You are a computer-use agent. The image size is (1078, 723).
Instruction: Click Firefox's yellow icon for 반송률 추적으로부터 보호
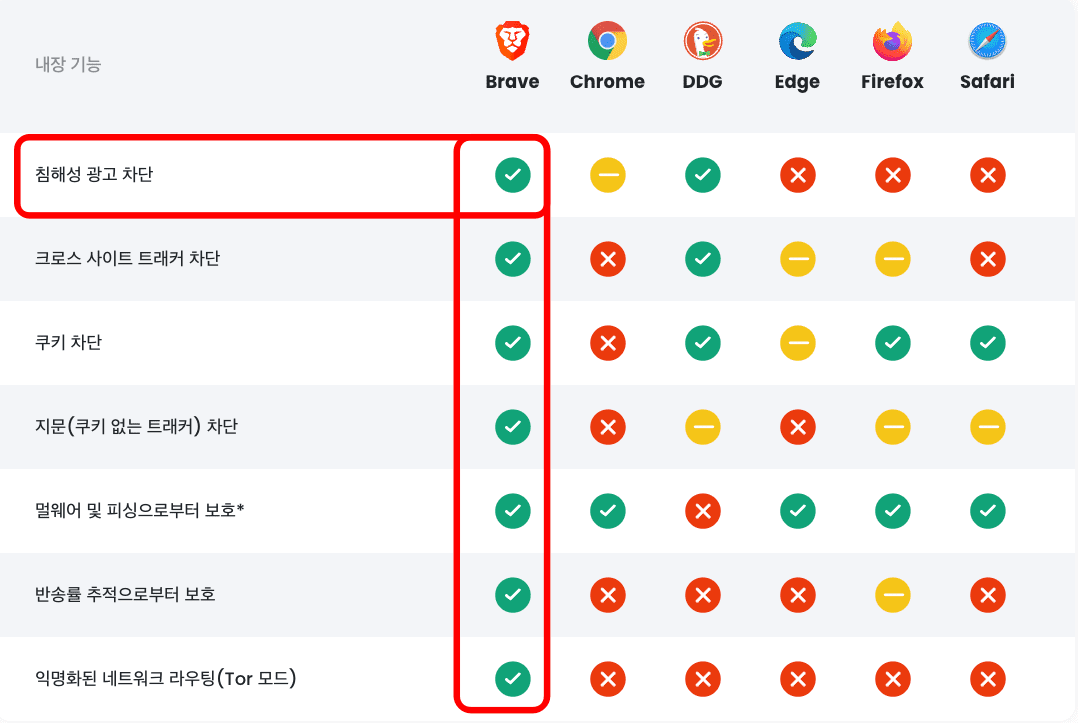[x=892, y=595]
